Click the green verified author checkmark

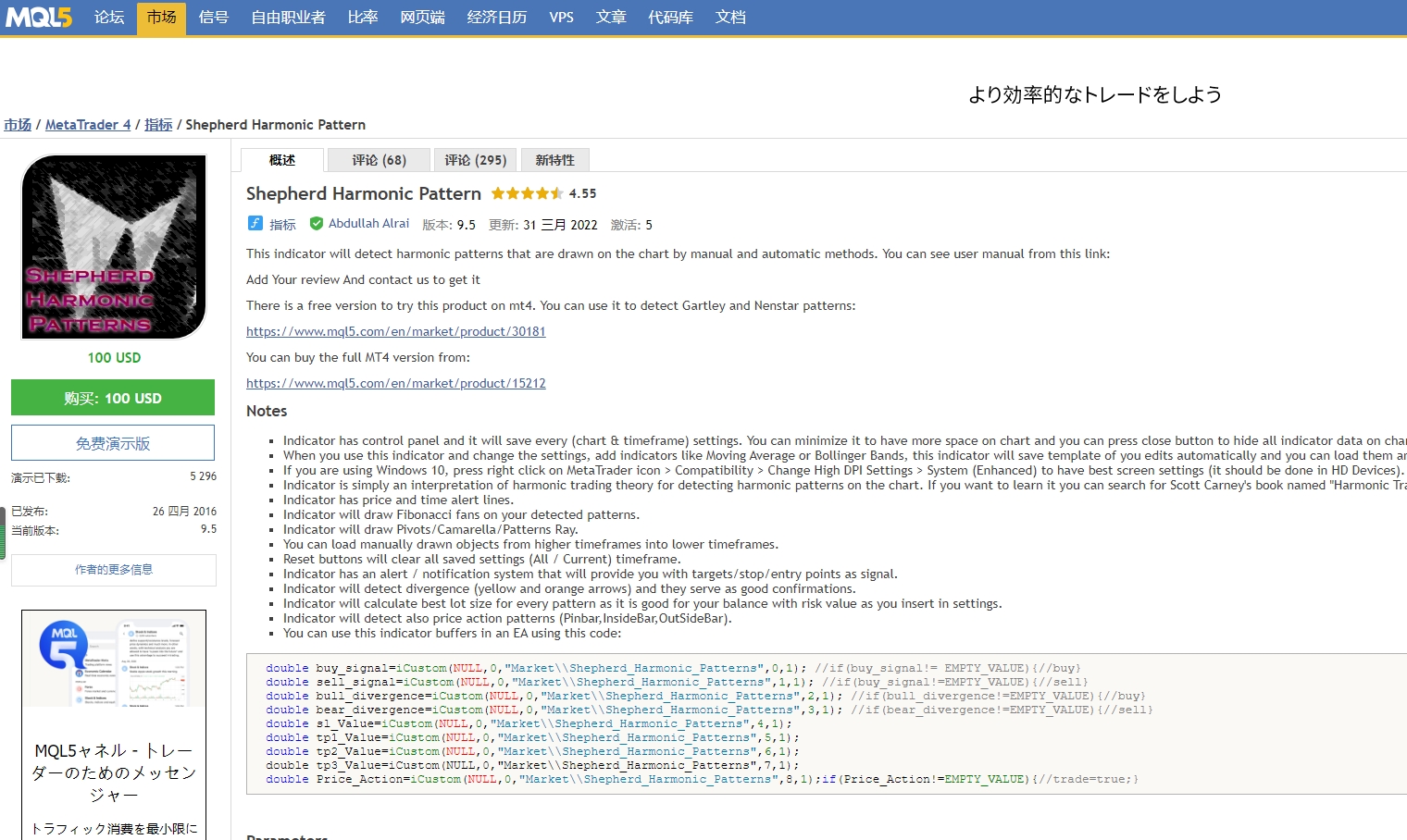(x=317, y=223)
